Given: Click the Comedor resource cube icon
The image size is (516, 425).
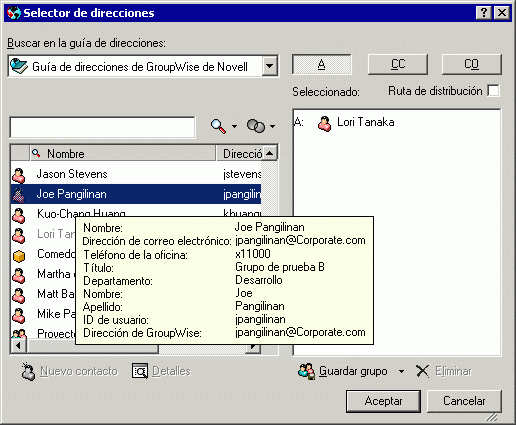Looking at the screenshot, I should click(19, 256).
